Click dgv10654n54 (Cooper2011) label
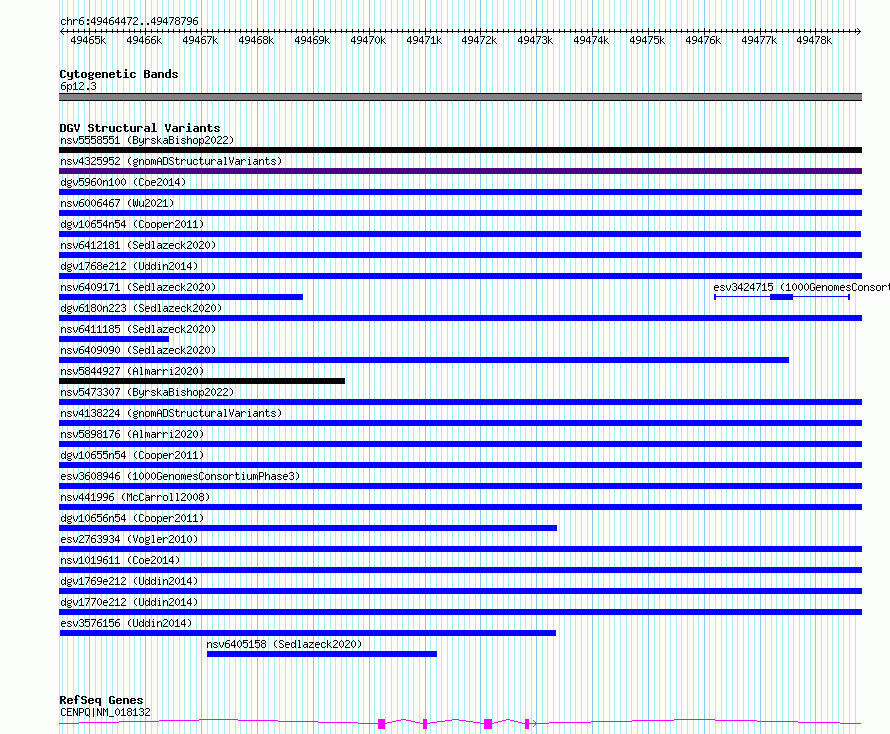Viewport: 890px width, 734px height. (132, 224)
